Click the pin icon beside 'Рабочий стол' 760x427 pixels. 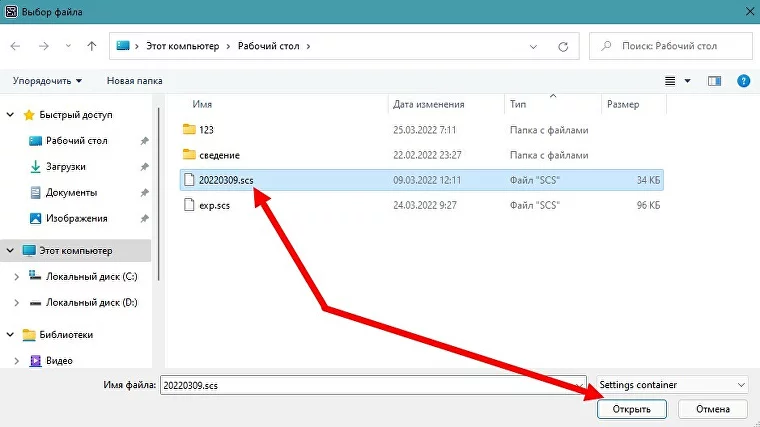pos(144,141)
